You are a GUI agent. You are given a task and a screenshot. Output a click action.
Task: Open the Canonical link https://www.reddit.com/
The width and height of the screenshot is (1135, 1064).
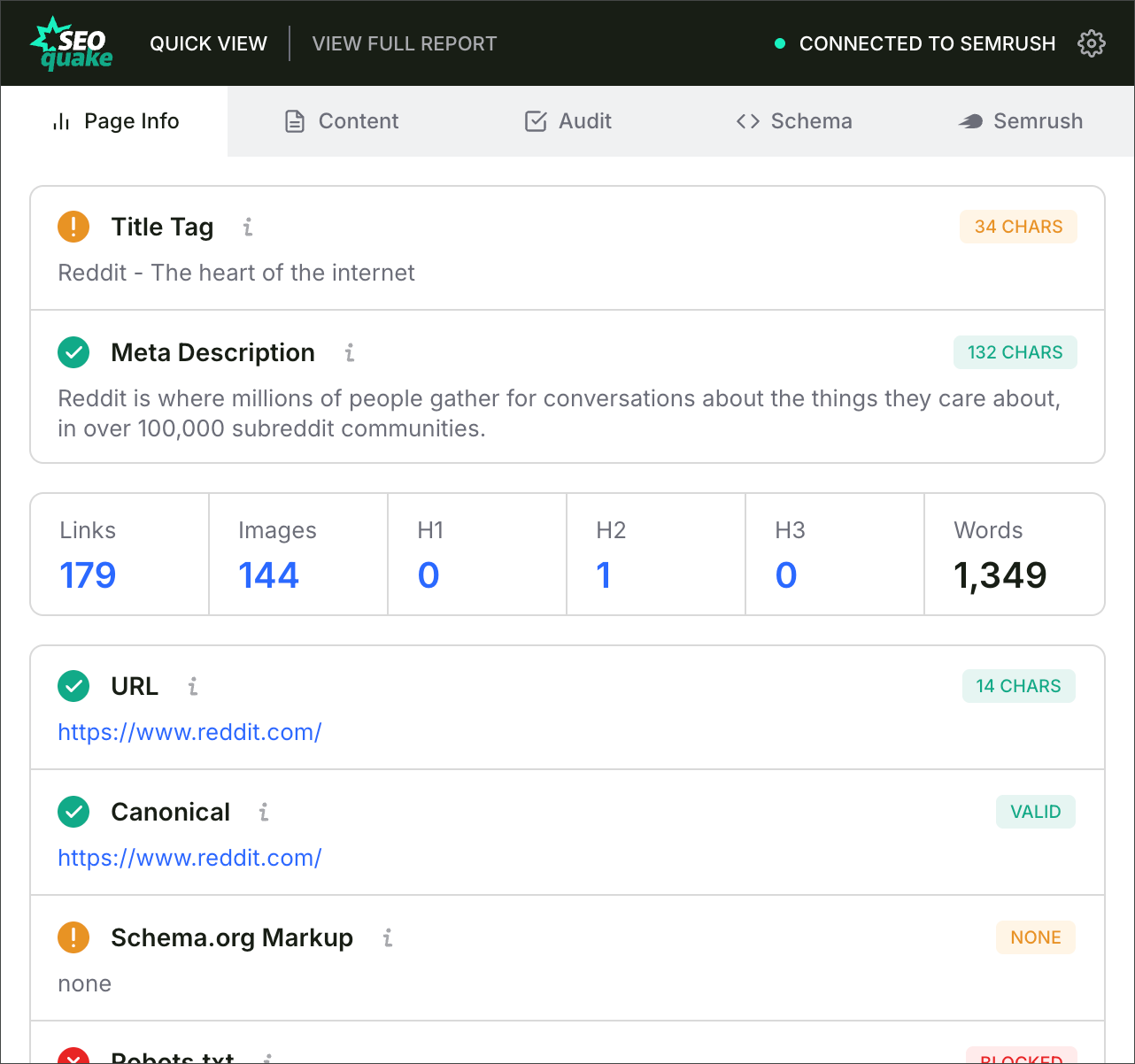point(189,858)
